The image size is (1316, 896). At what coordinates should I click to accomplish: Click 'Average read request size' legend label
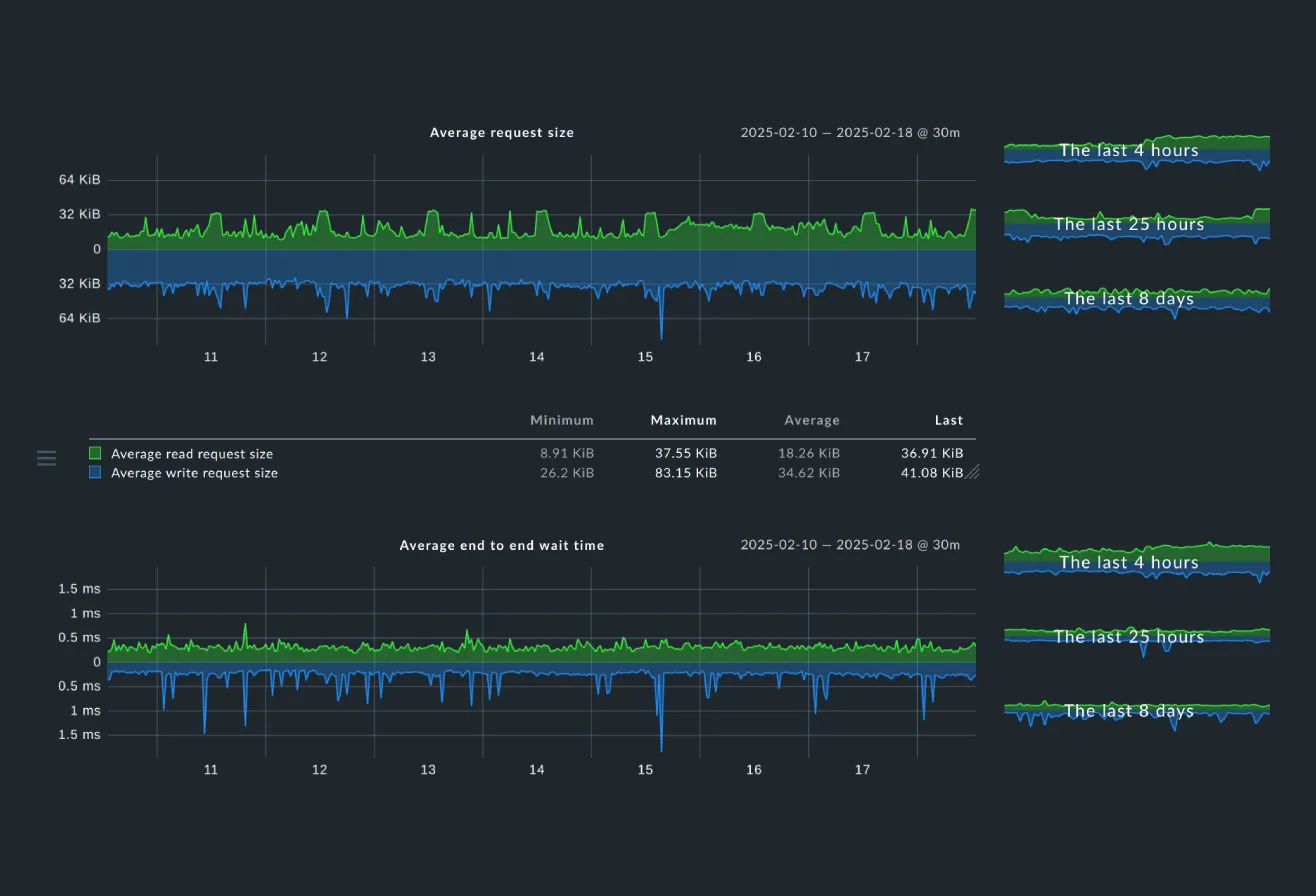pyautogui.click(x=192, y=454)
